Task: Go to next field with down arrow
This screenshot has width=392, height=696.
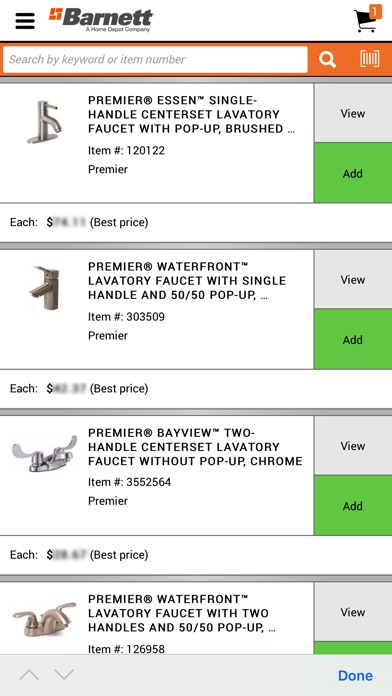Action: 64,675
